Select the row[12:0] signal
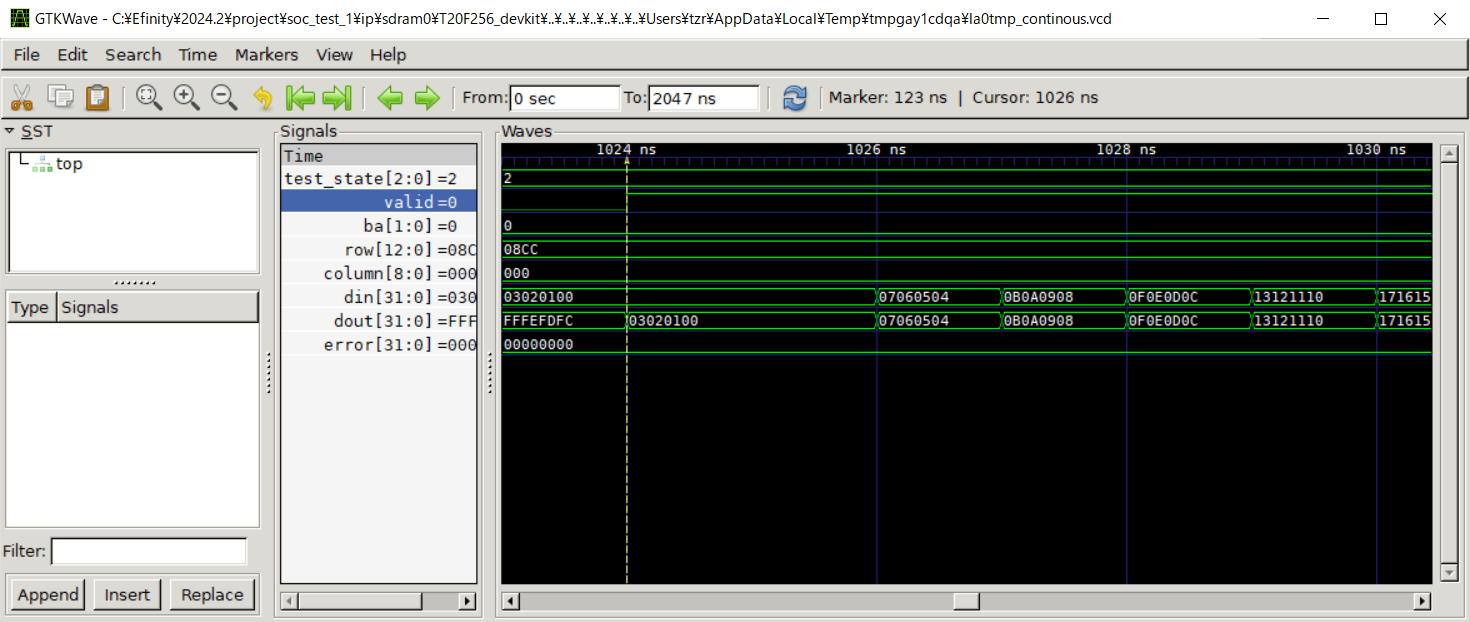This screenshot has height=622, width=1470. tap(379, 250)
